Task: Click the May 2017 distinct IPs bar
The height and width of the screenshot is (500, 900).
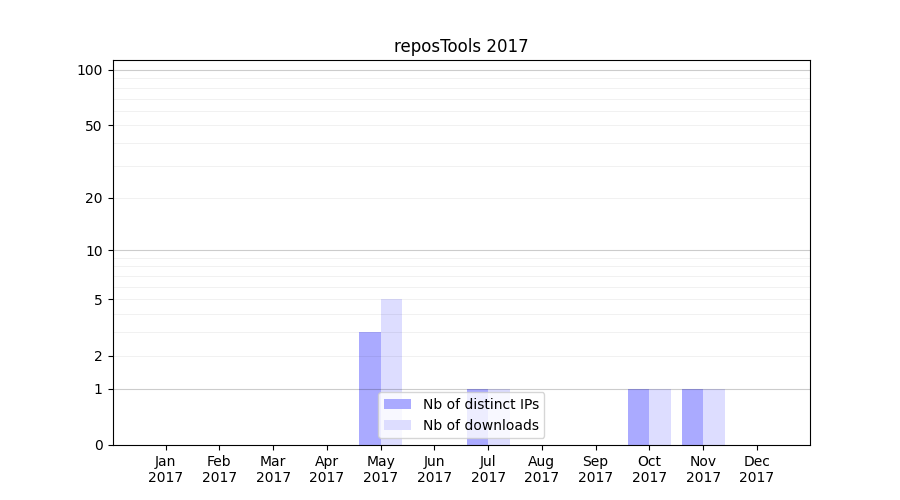Action: pyautogui.click(x=370, y=365)
